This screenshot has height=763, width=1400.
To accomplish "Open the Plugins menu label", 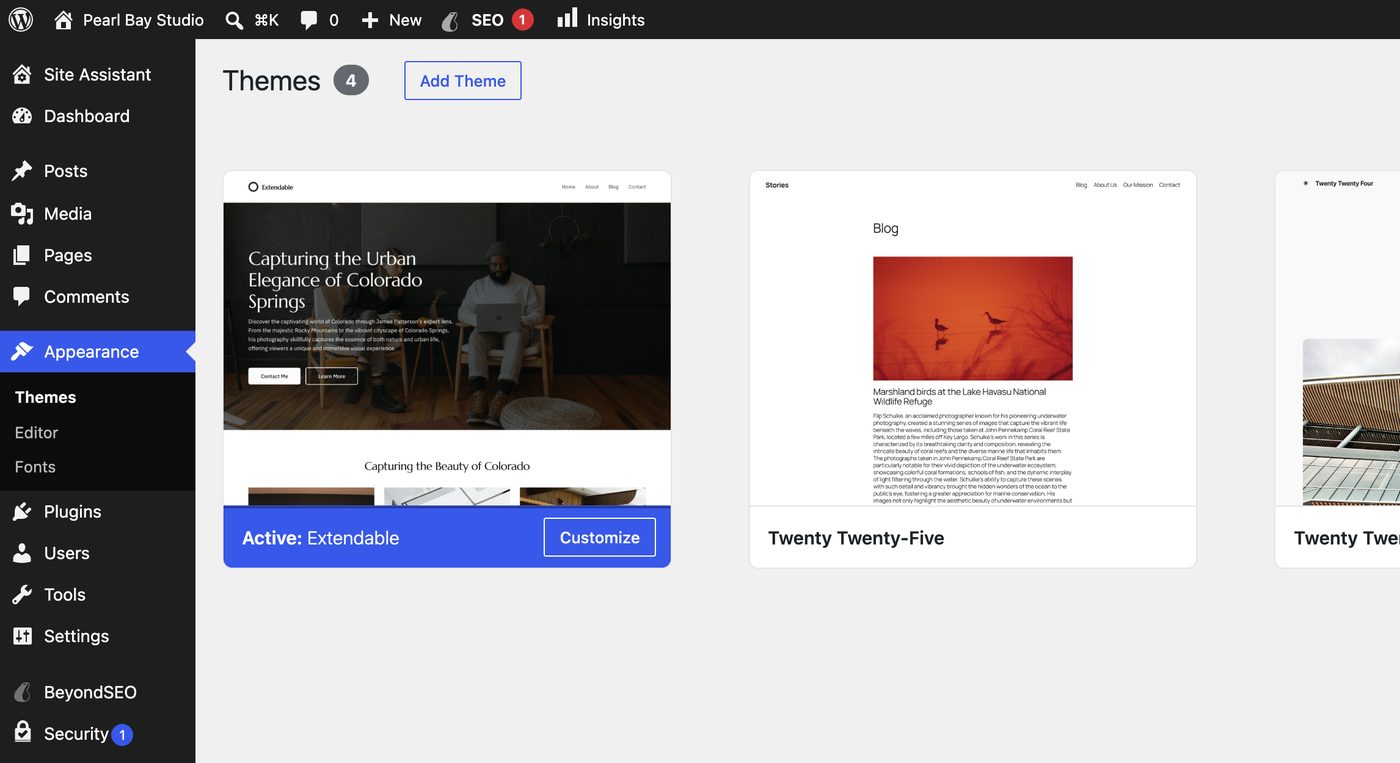I will pos(73,512).
